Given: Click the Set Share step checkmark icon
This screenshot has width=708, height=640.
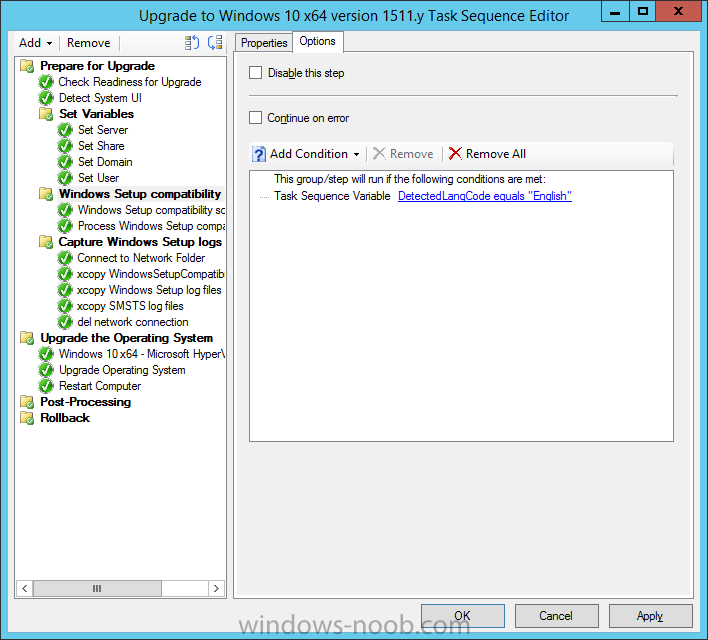Looking at the screenshot, I should (x=65, y=146).
